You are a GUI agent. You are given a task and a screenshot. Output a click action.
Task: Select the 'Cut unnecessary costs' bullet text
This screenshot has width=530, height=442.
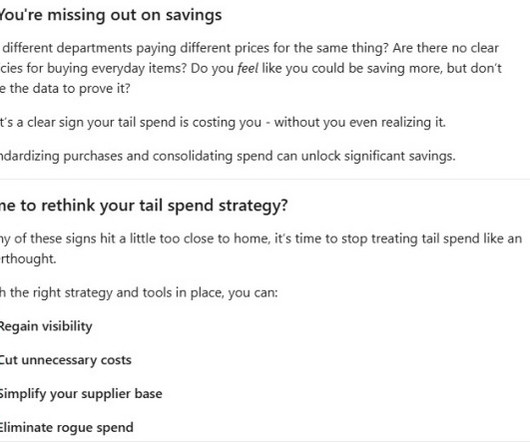tap(65, 360)
